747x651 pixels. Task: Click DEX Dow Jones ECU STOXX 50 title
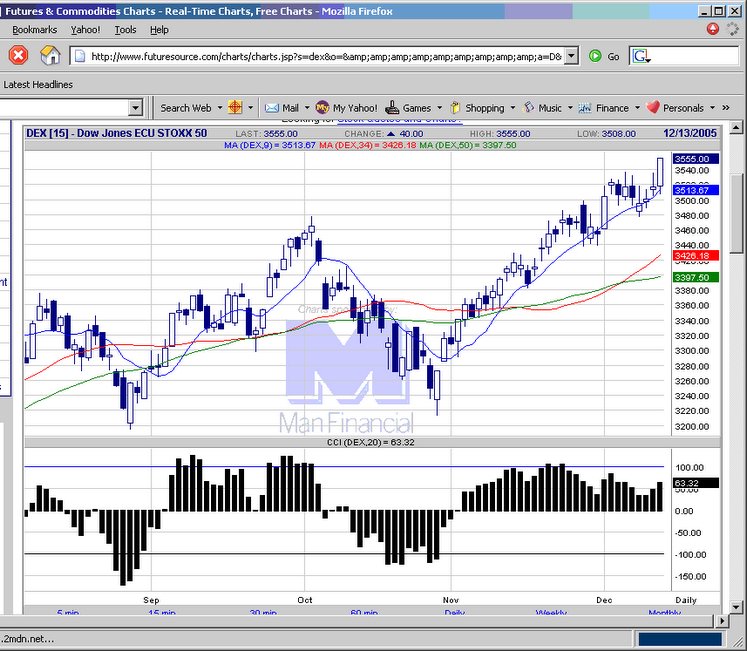coord(117,133)
